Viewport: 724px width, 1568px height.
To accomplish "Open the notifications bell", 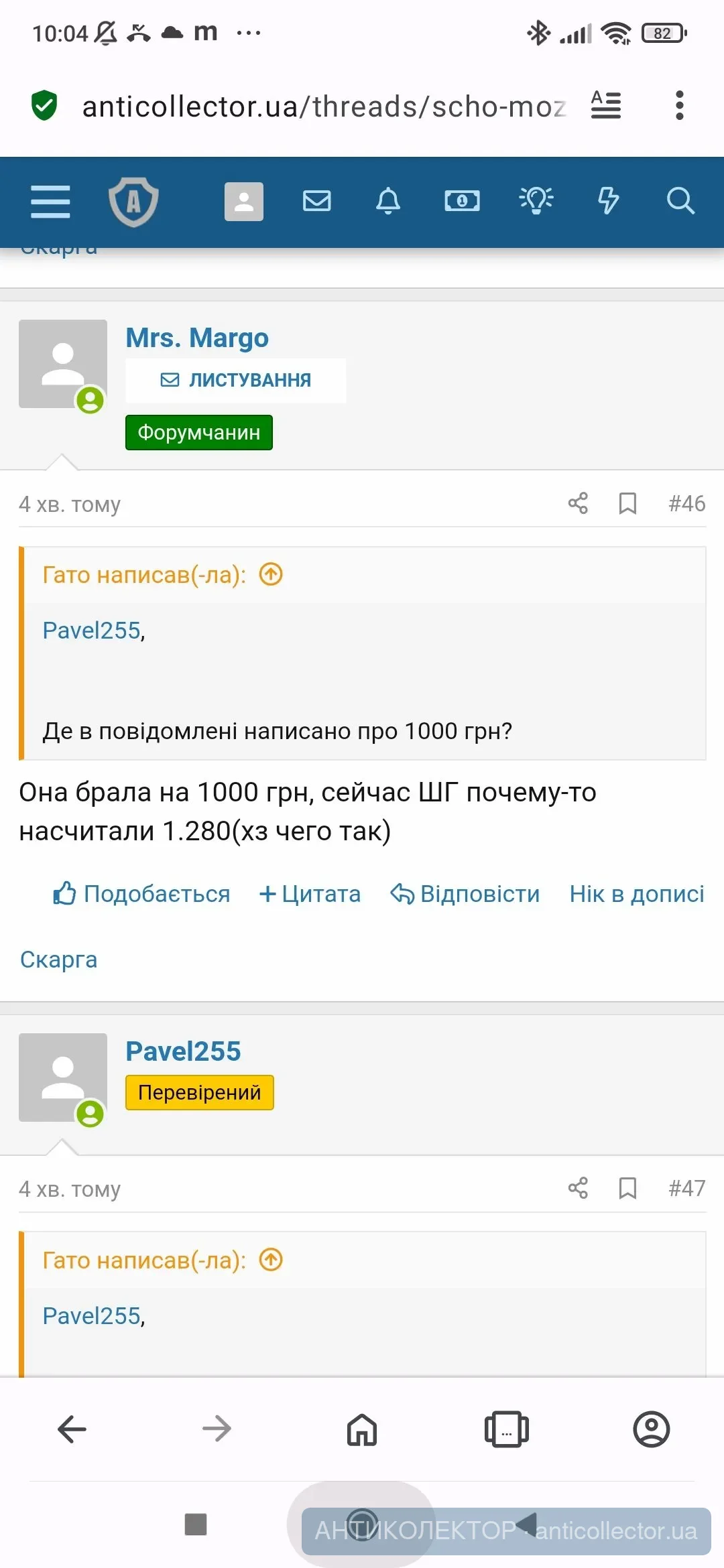I will [388, 201].
